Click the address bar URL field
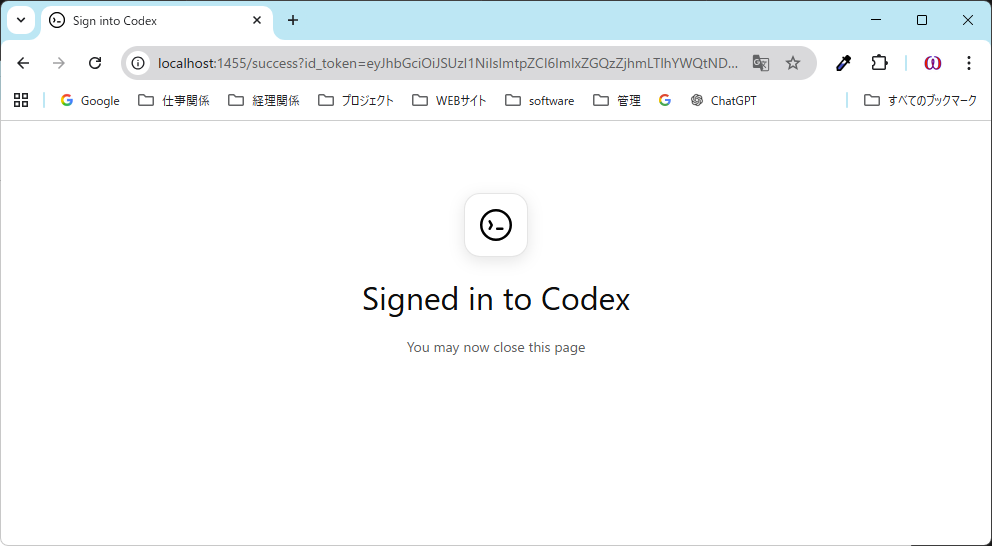The height and width of the screenshot is (546, 992). (x=448, y=63)
